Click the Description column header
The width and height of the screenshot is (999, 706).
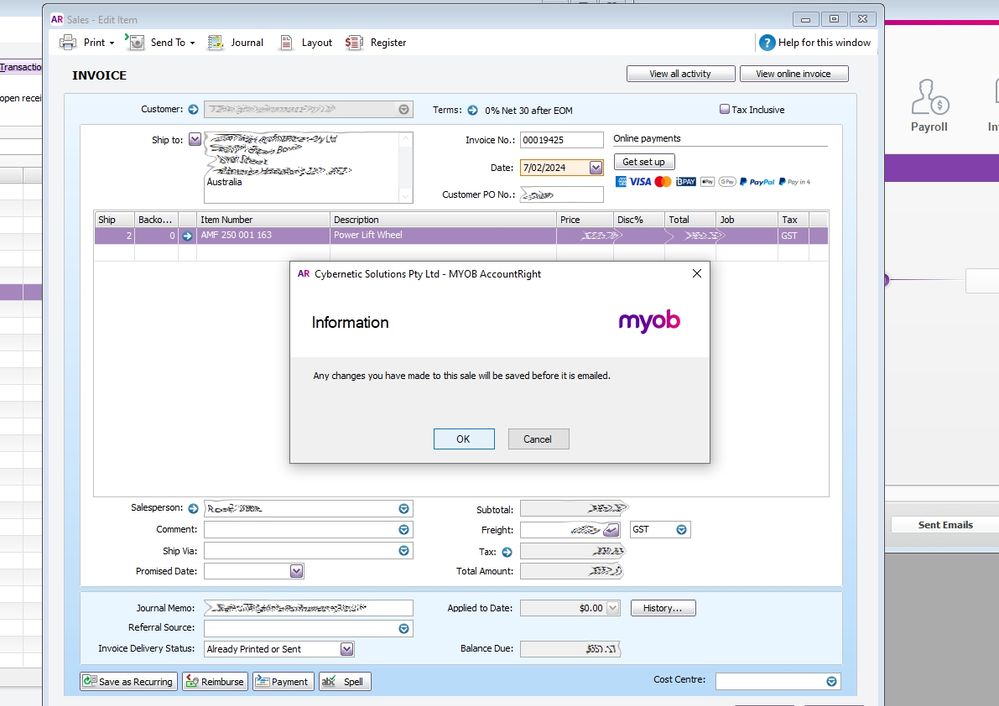click(x=442, y=219)
